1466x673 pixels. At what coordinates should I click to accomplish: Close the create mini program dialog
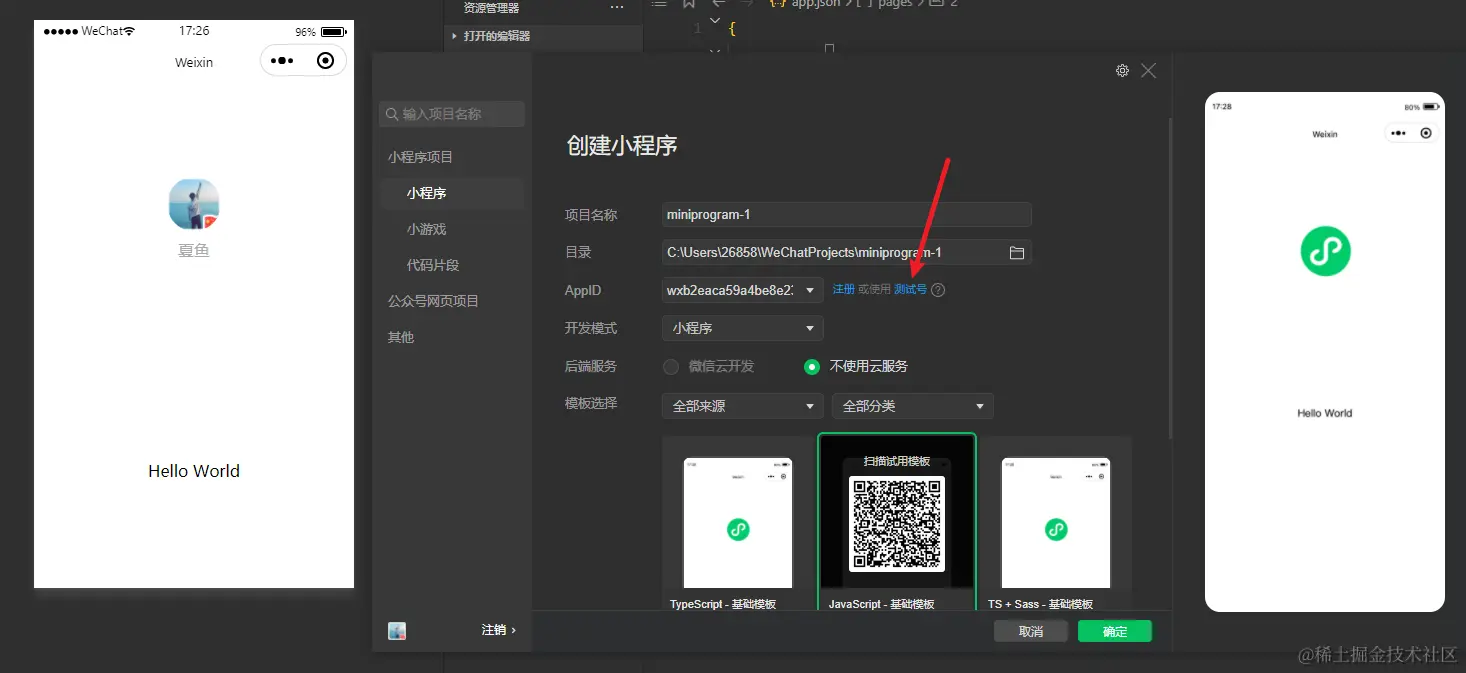pyautogui.click(x=1148, y=71)
